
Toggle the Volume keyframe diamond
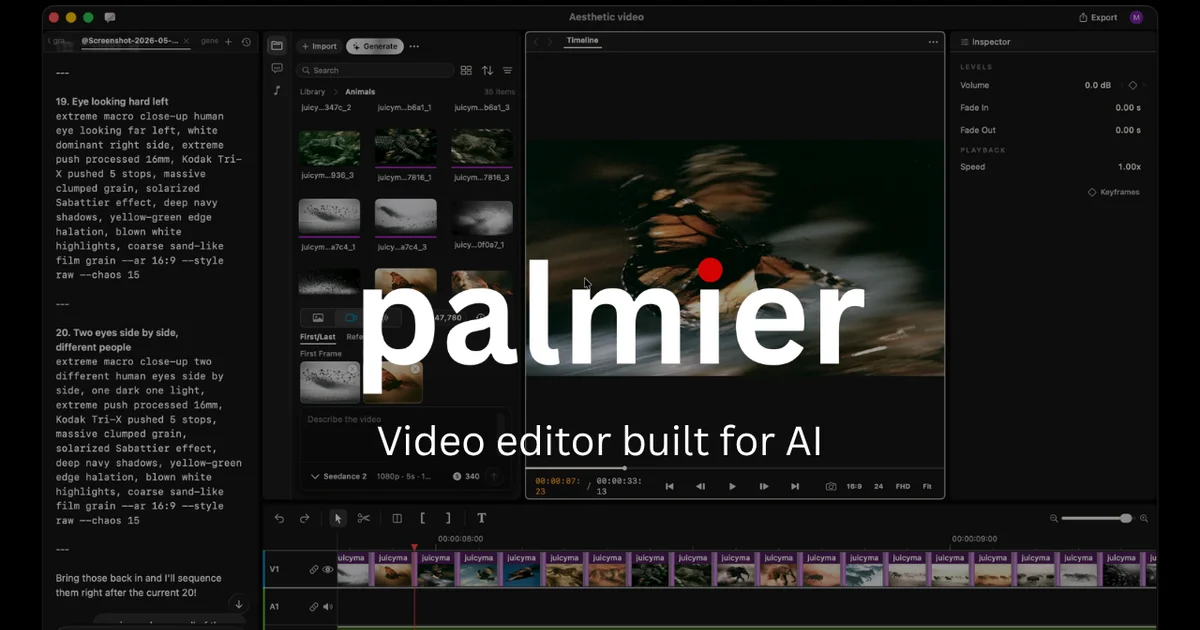tap(1132, 85)
